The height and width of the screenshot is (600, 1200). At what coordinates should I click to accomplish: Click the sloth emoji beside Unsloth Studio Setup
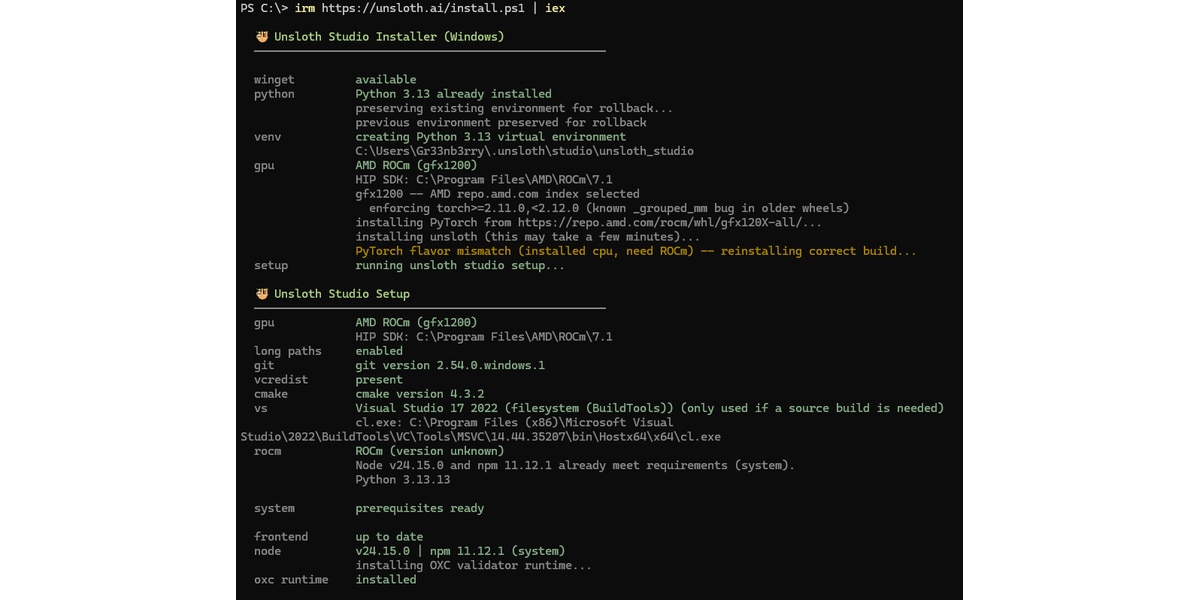262,294
